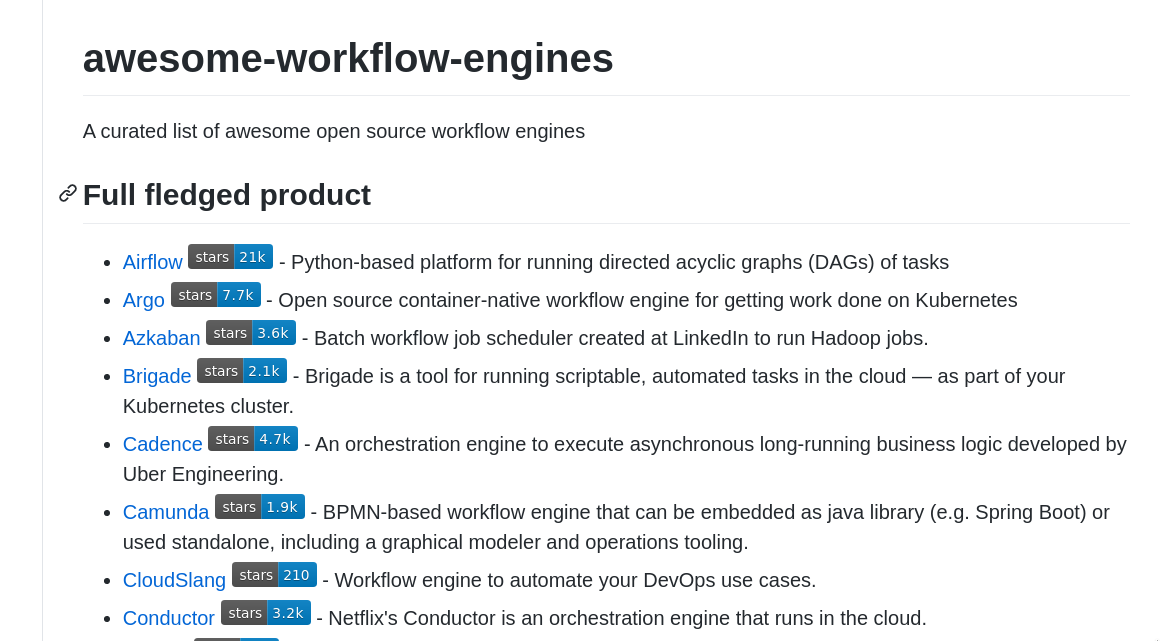Click the text 'Uber Engineering.'
This screenshot has width=1160, height=641.
(203, 474)
